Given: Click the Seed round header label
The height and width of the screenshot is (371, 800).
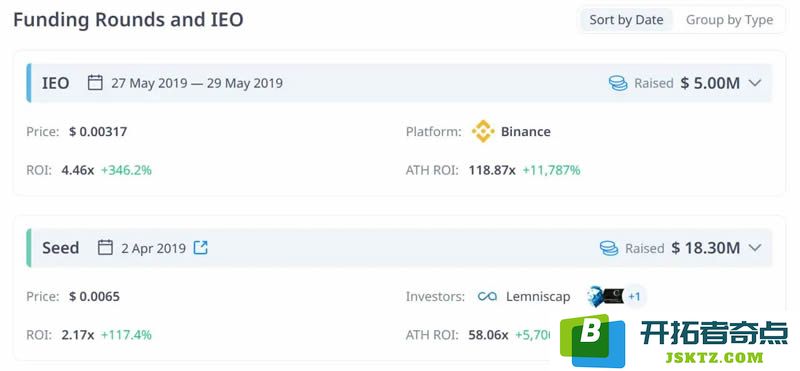Looking at the screenshot, I should click(x=61, y=248).
